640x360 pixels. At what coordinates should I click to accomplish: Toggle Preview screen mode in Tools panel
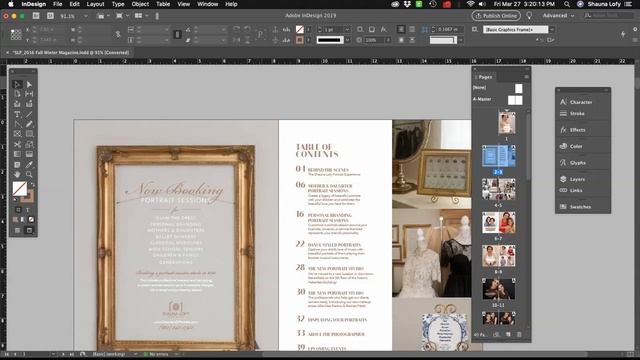coord(29,230)
